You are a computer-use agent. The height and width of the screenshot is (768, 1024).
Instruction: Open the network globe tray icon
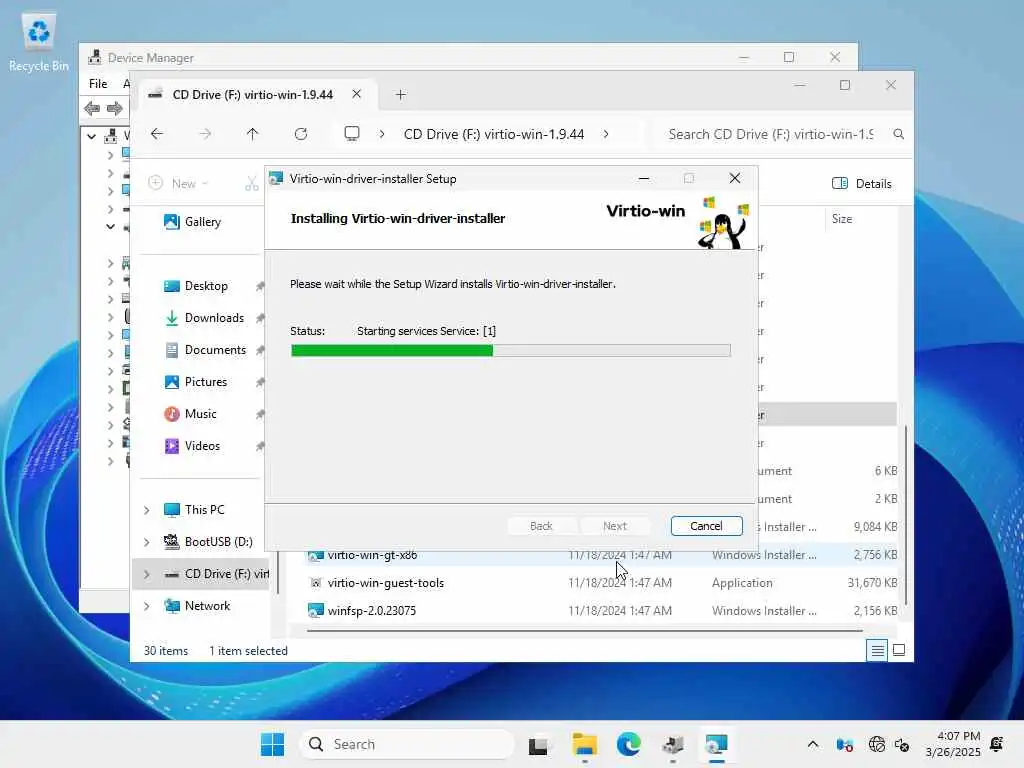pos(876,744)
